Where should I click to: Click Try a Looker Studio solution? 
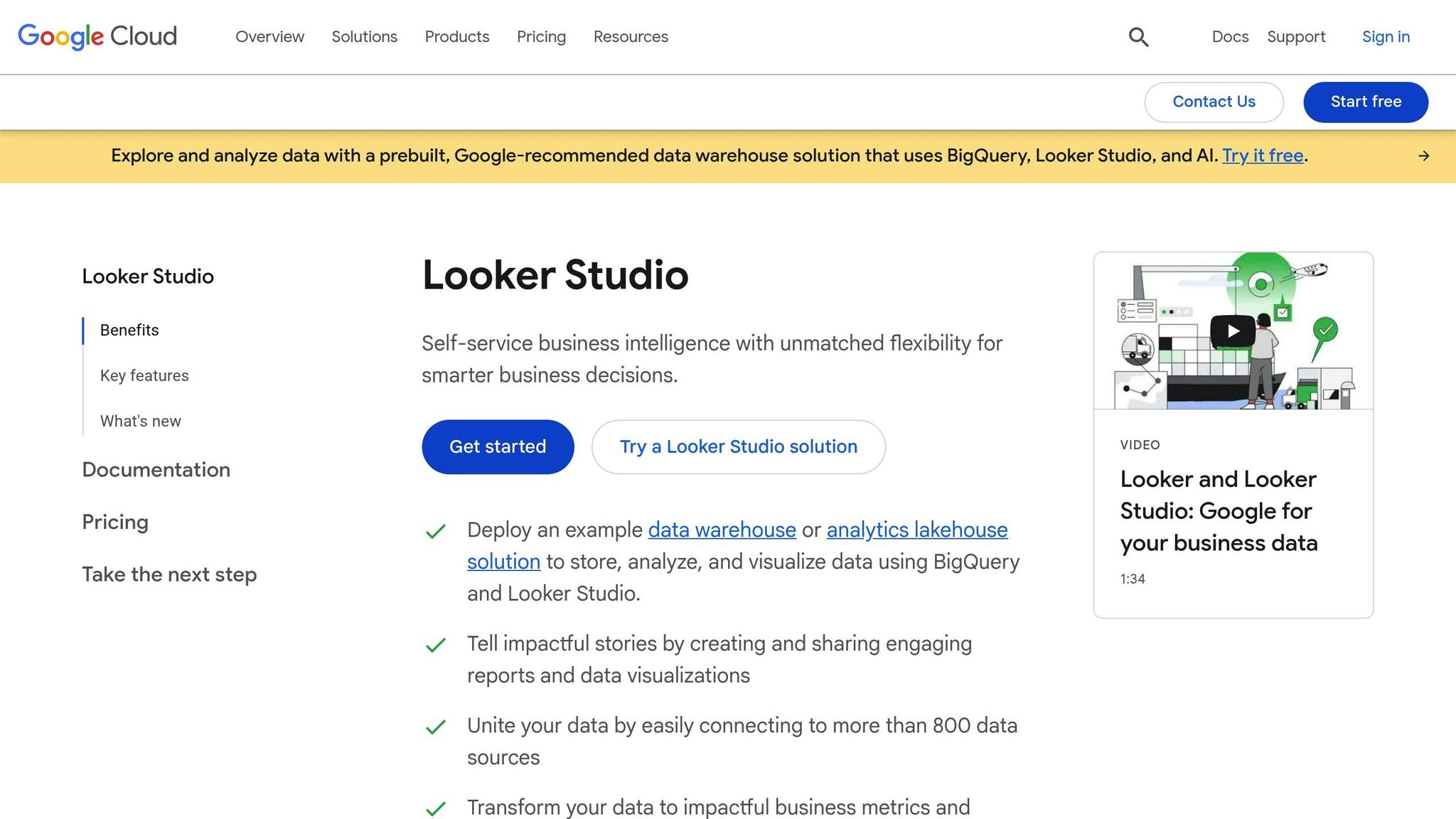pyautogui.click(x=738, y=447)
